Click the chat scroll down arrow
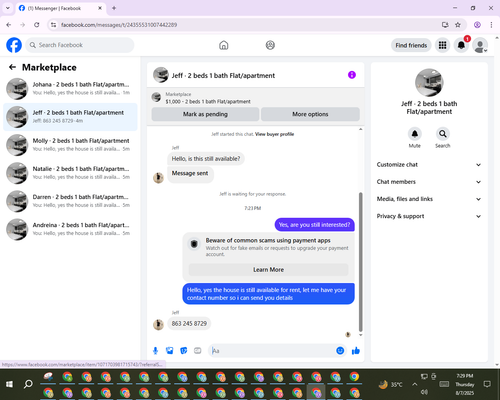 coord(360,335)
